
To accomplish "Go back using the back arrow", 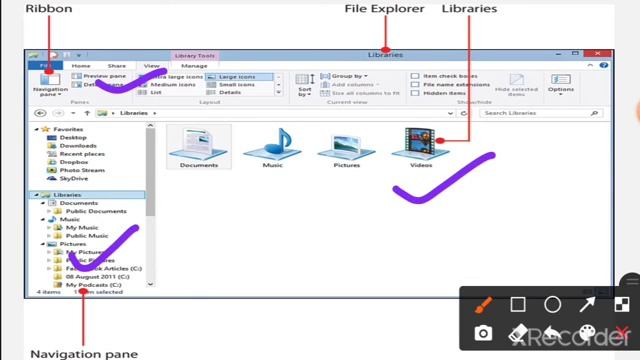I will (40, 113).
